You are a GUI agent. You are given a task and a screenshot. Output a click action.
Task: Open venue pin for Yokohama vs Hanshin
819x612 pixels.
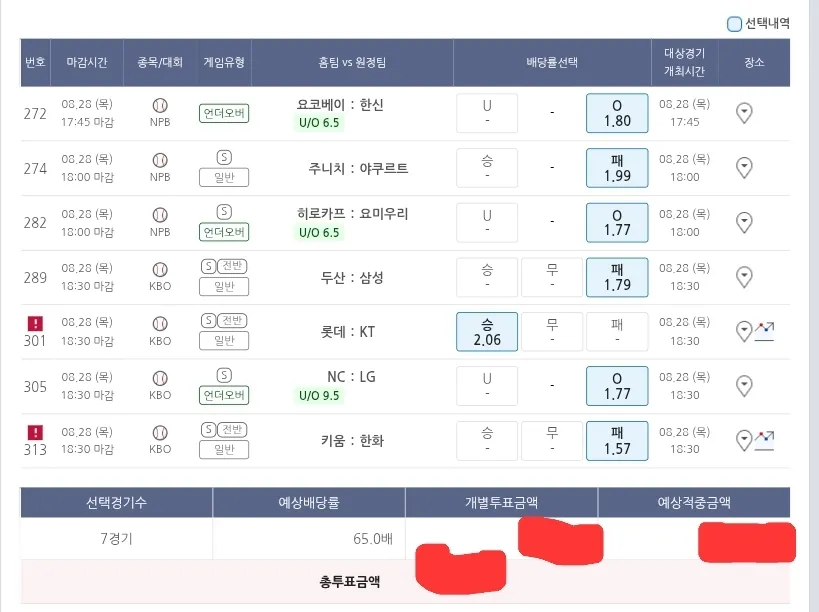(x=744, y=113)
